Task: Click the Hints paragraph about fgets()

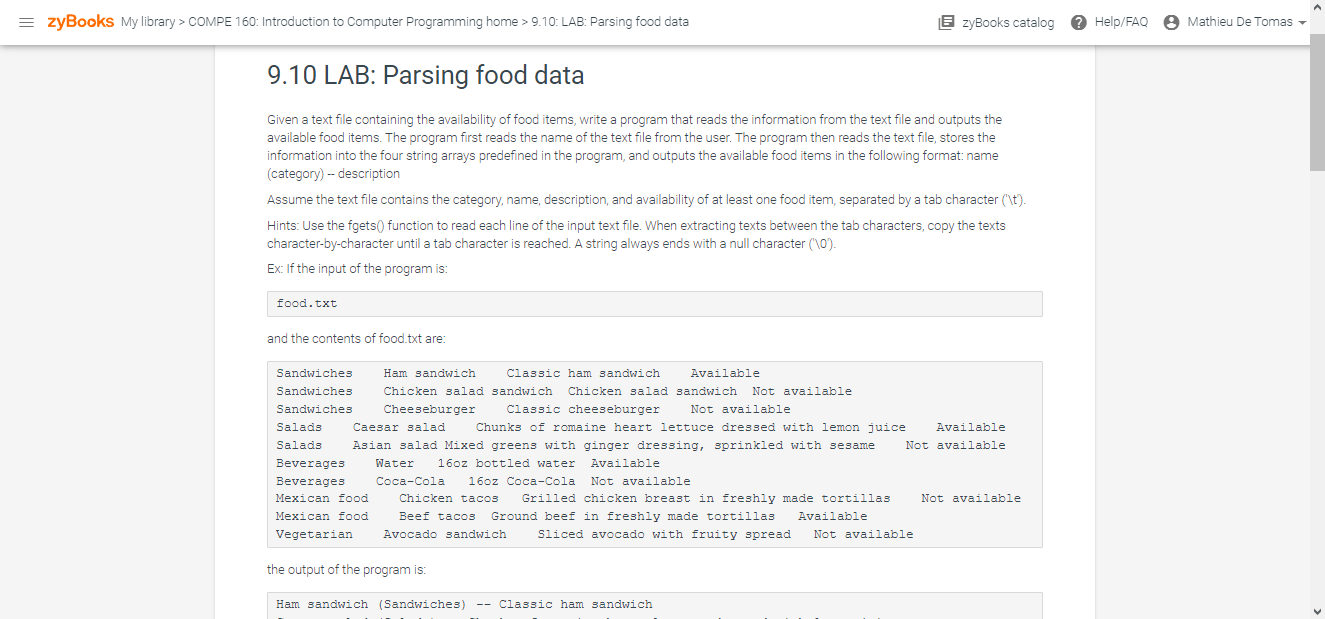Action: 636,234
